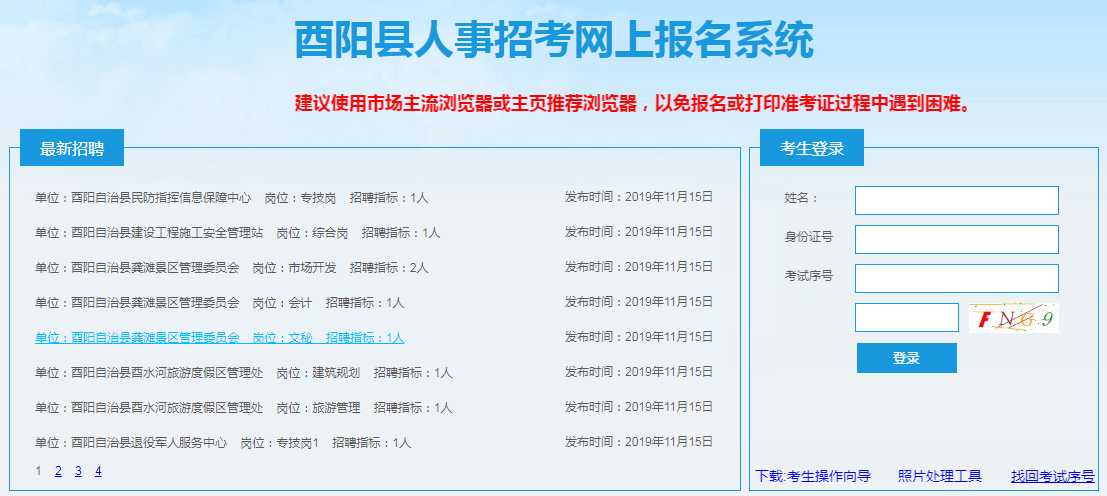
Task: Open the 民防指挥信息保障中心 专技岗 listing
Action: click(x=231, y=198)
